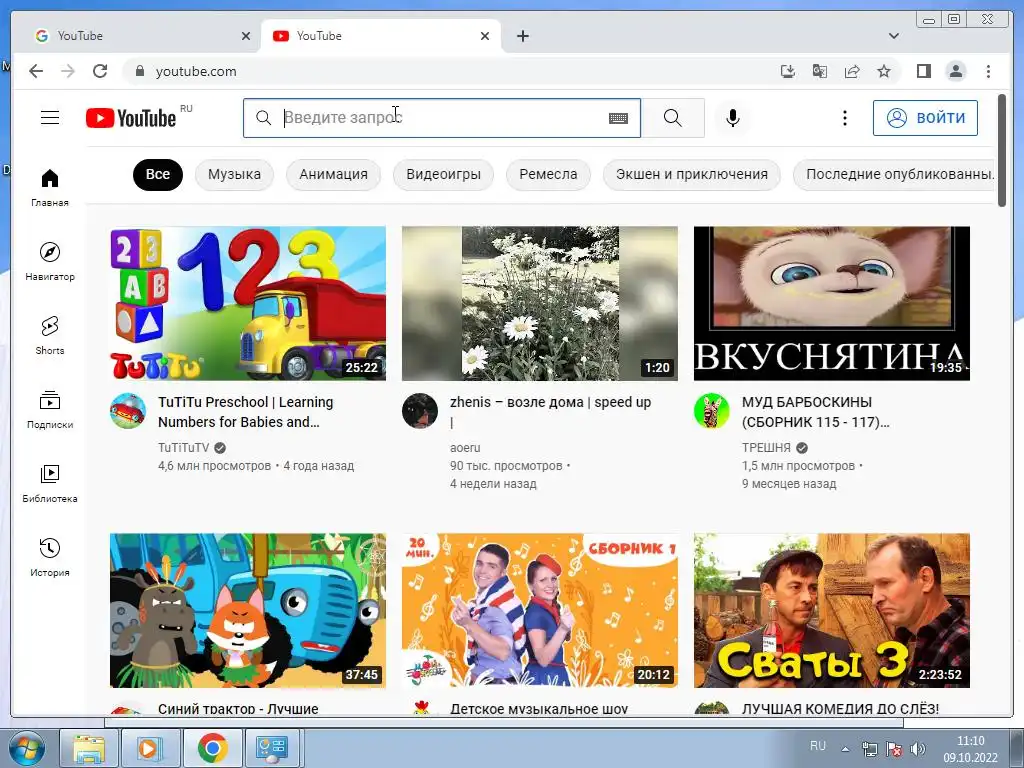This screenshot has width=1024, height=768.
Task: Toggle Chrome side panel icon
Action: [923, 71]
